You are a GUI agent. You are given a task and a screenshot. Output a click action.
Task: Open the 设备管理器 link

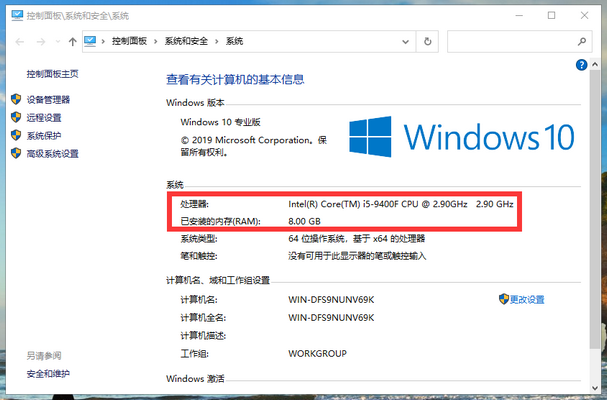click(x=48, y=99)
